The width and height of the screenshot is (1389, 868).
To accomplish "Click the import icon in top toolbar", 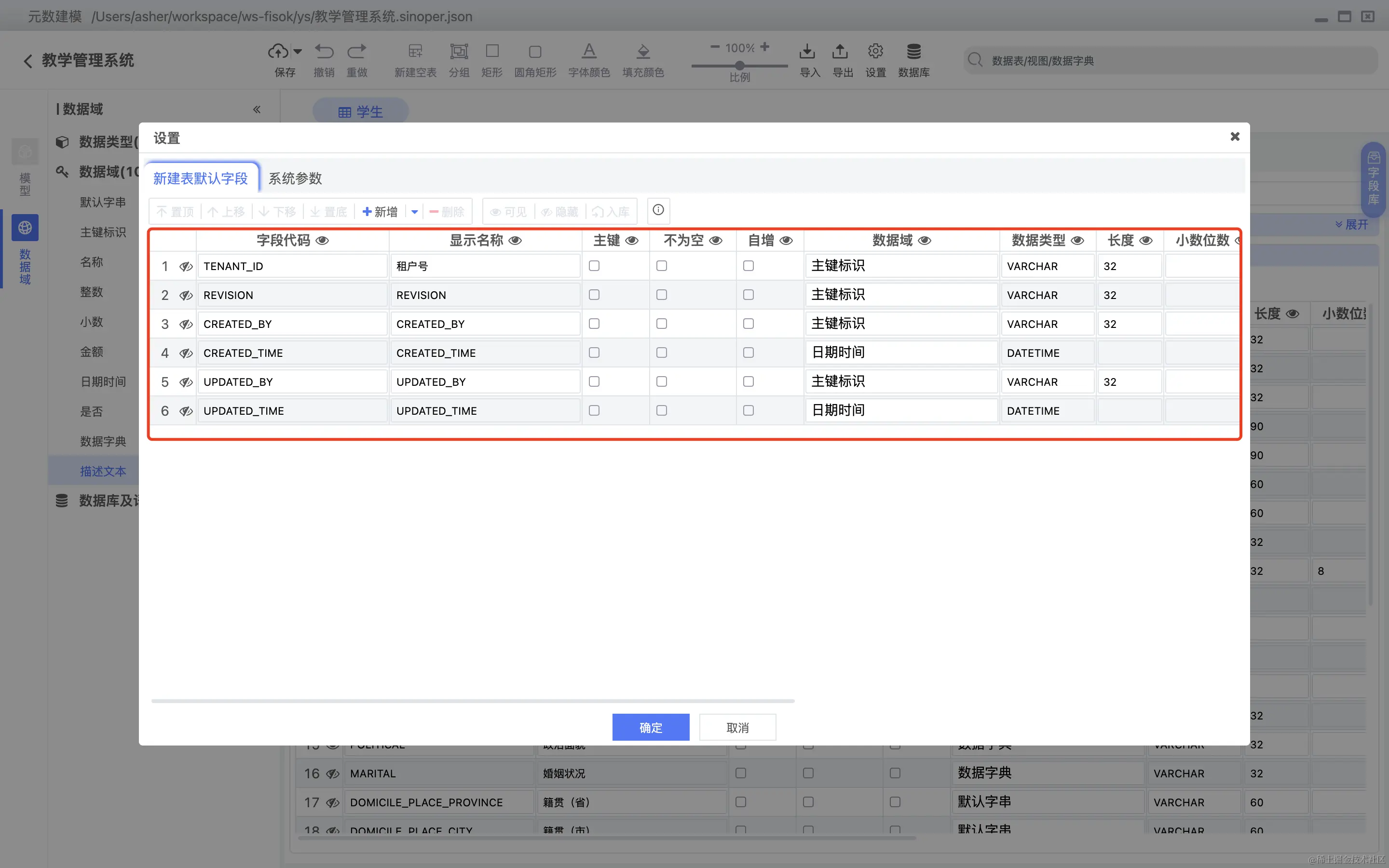I will click(807, 52).
